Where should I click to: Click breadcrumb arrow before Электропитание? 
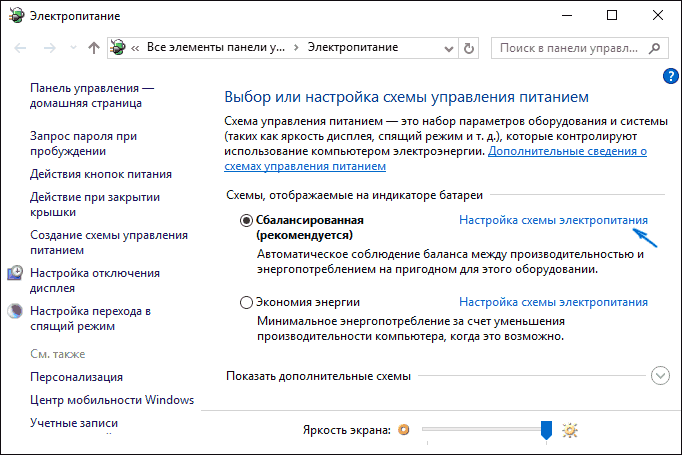tap(296, 47)
